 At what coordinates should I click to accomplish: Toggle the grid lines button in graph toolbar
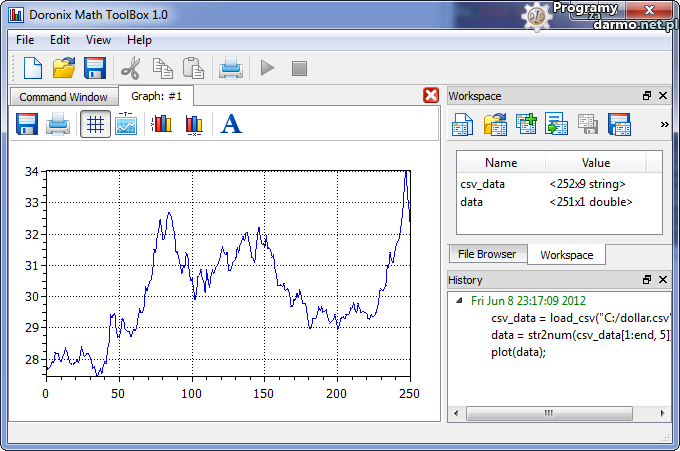(x=95, y=124)
